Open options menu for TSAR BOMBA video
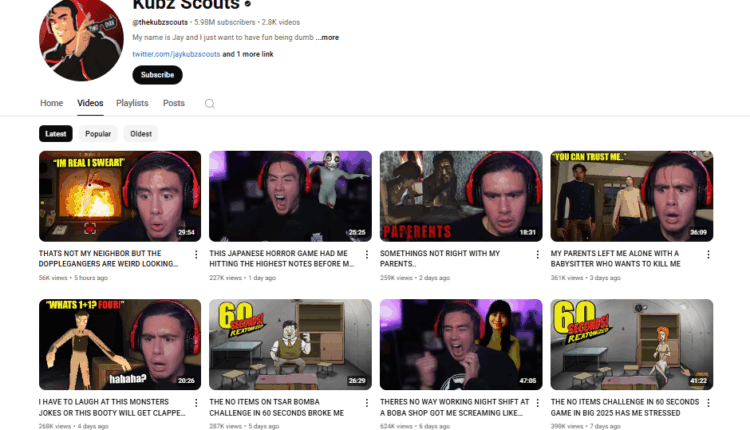 367,403
